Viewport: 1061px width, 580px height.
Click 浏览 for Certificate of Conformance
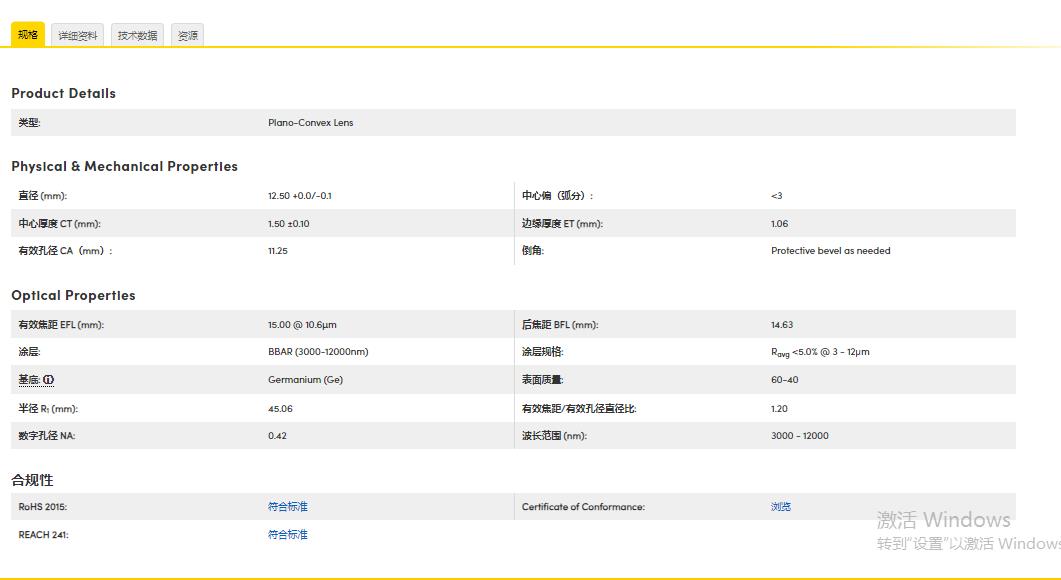(780, 506)
